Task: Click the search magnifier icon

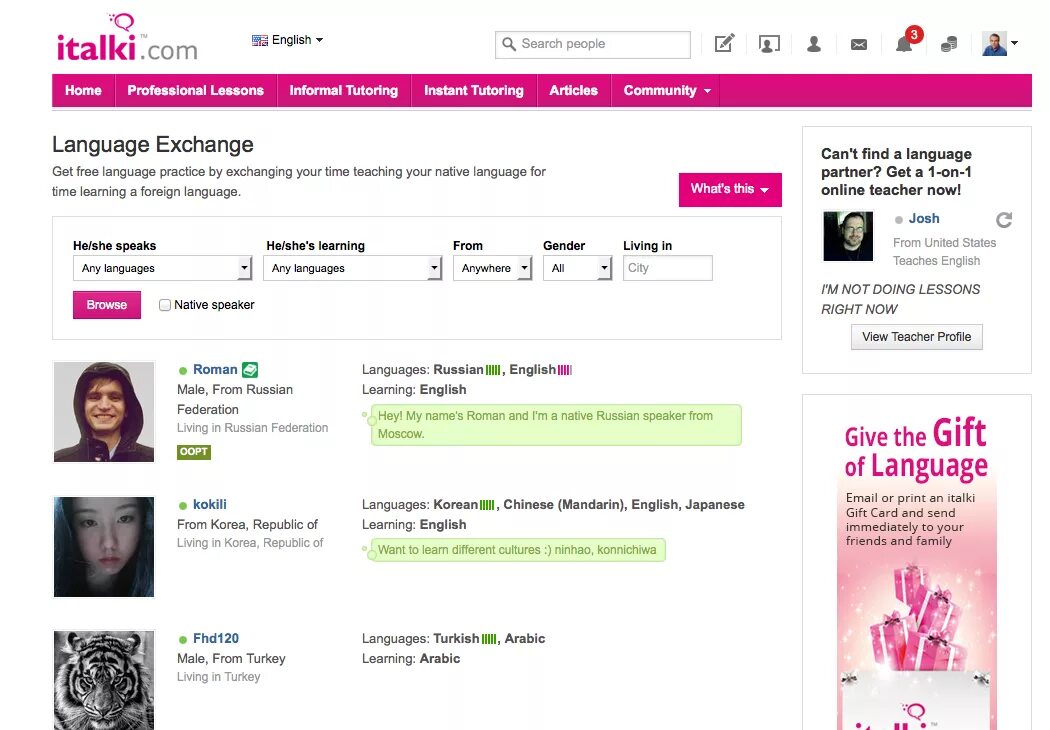Action: coord(509,44)
